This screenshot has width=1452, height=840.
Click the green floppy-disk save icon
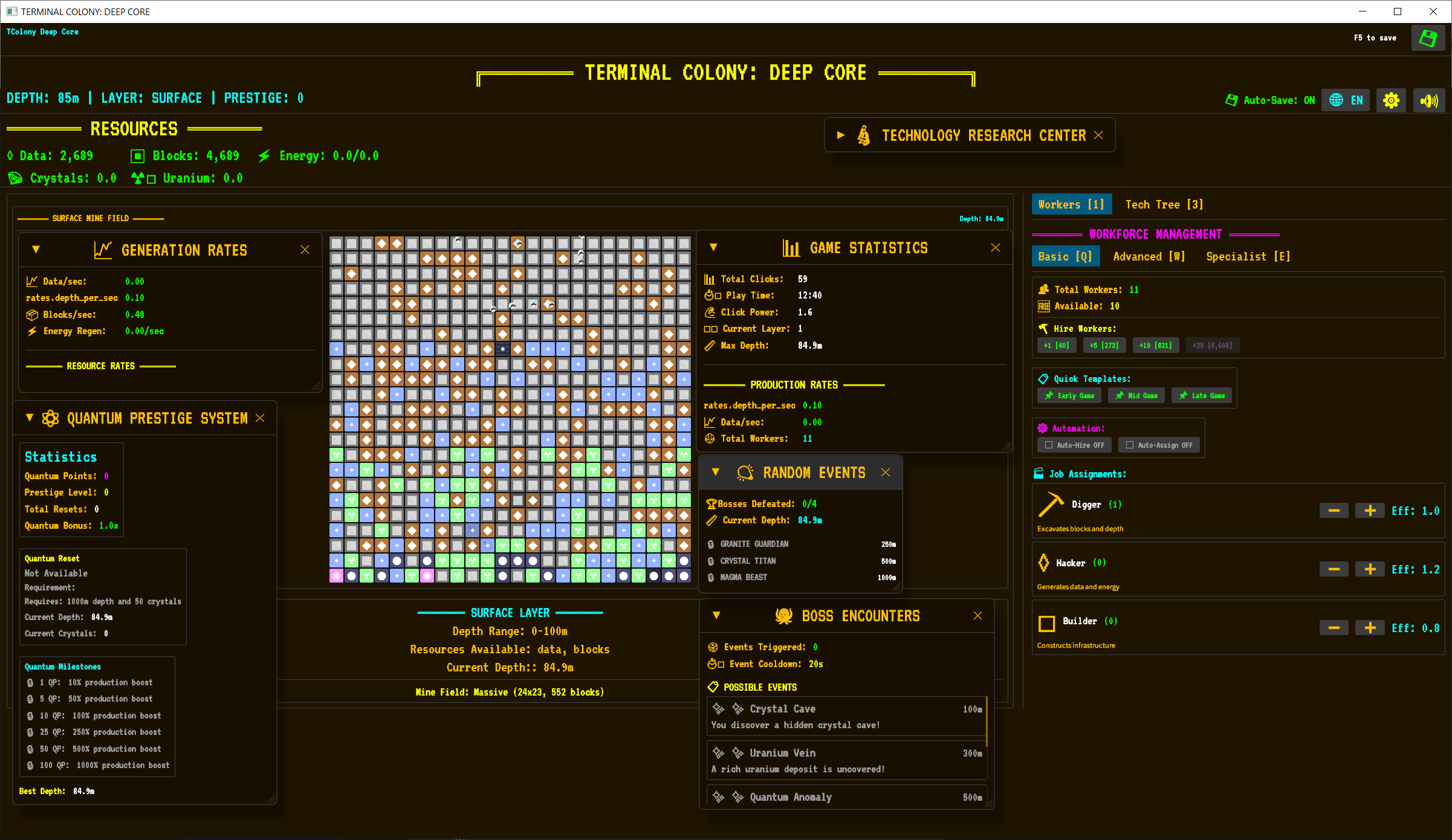(x=1428, y=38)
